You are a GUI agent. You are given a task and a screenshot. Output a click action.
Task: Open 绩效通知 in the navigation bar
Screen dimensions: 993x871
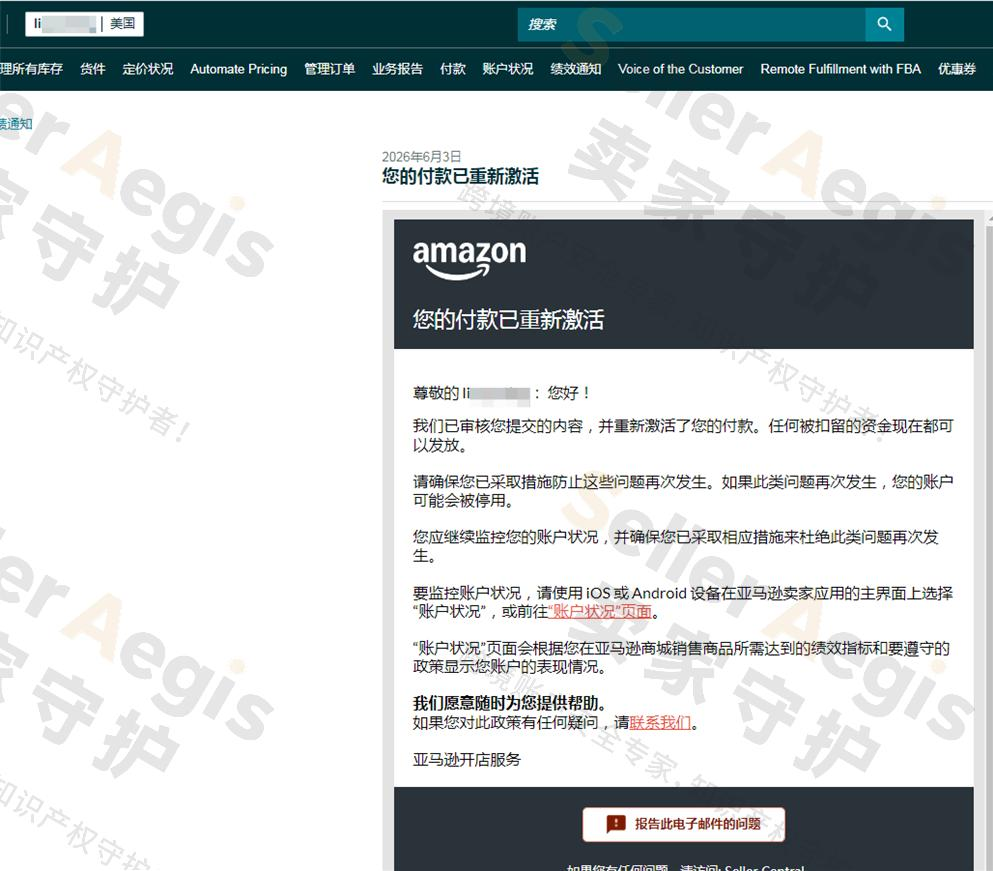pyautogui.click(x=576, y=68)
